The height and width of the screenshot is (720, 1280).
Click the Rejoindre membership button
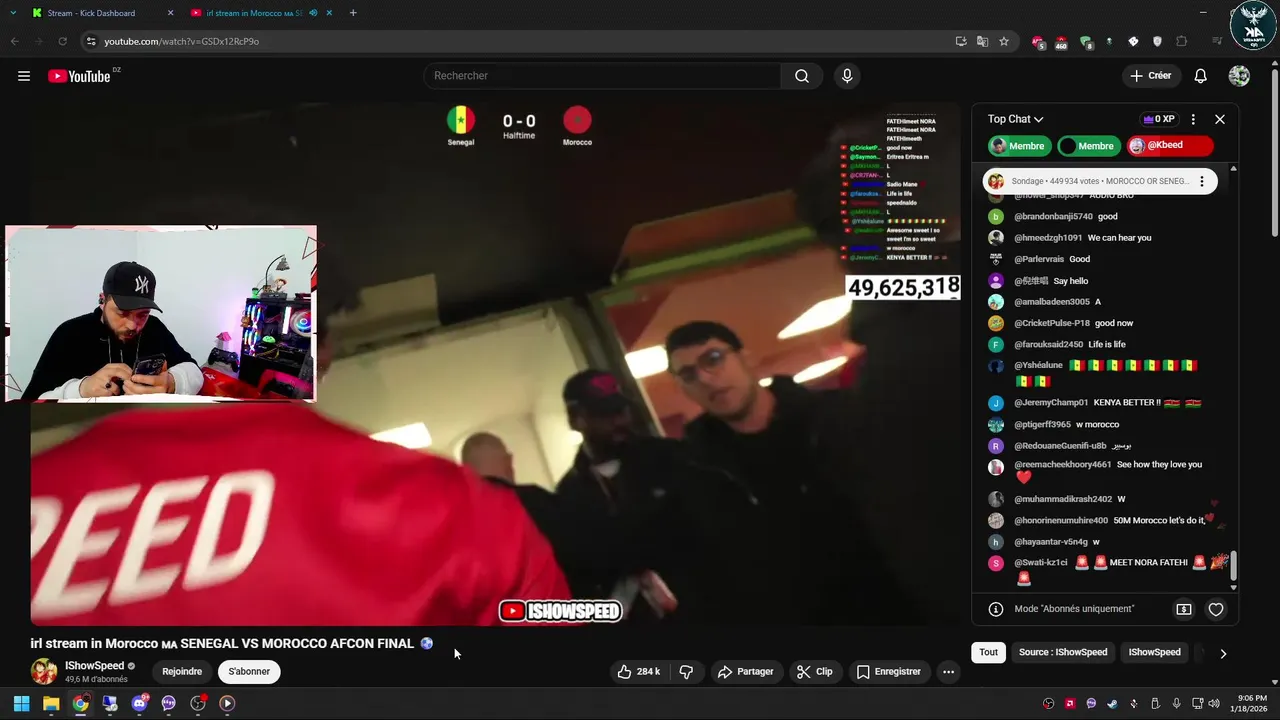click(182, 672)
